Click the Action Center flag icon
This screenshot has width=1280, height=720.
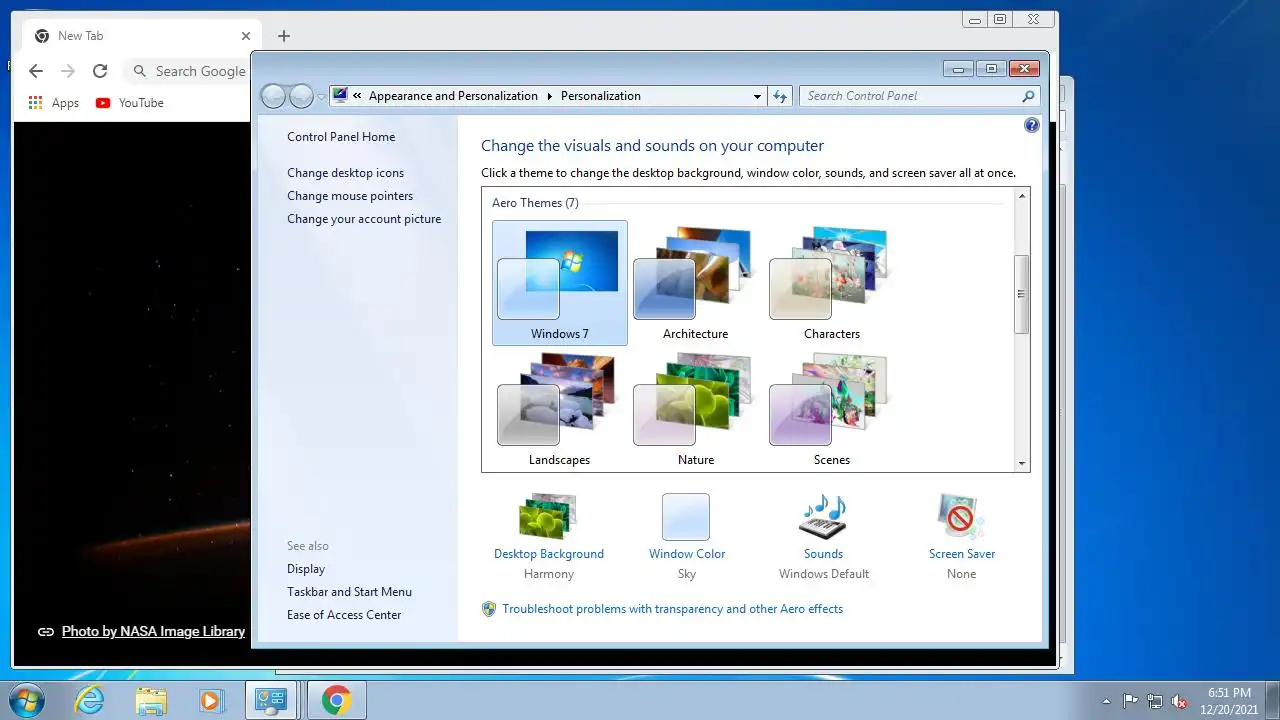(1131, 701)
